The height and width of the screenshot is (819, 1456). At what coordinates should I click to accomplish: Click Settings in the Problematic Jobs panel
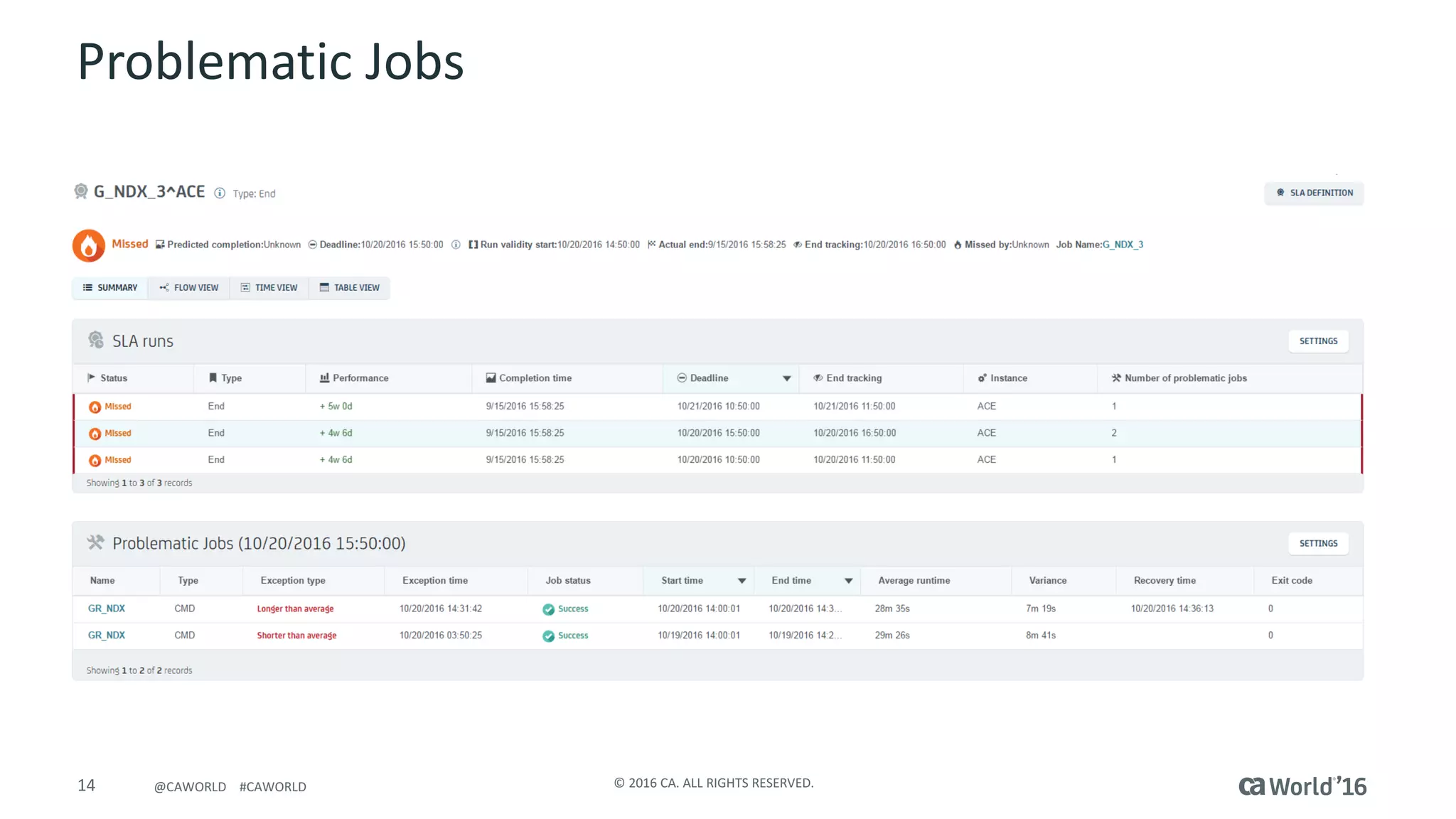pos(1318,543)
